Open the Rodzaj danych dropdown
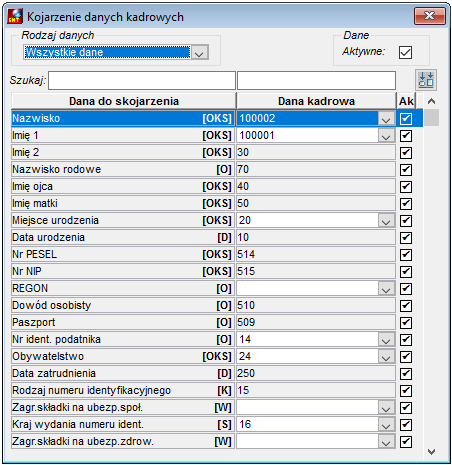The width and height of the screenshot is (452, 465). tap(200, 52)
